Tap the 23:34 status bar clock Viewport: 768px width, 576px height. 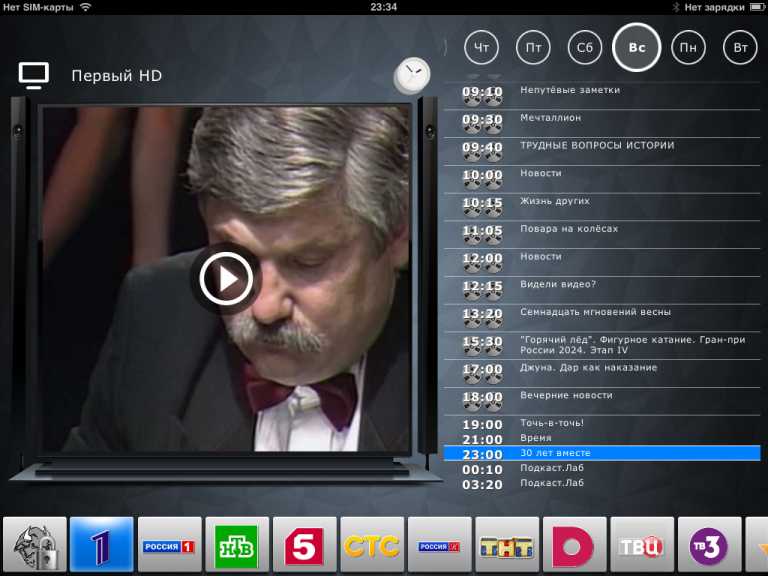(384, 7)
